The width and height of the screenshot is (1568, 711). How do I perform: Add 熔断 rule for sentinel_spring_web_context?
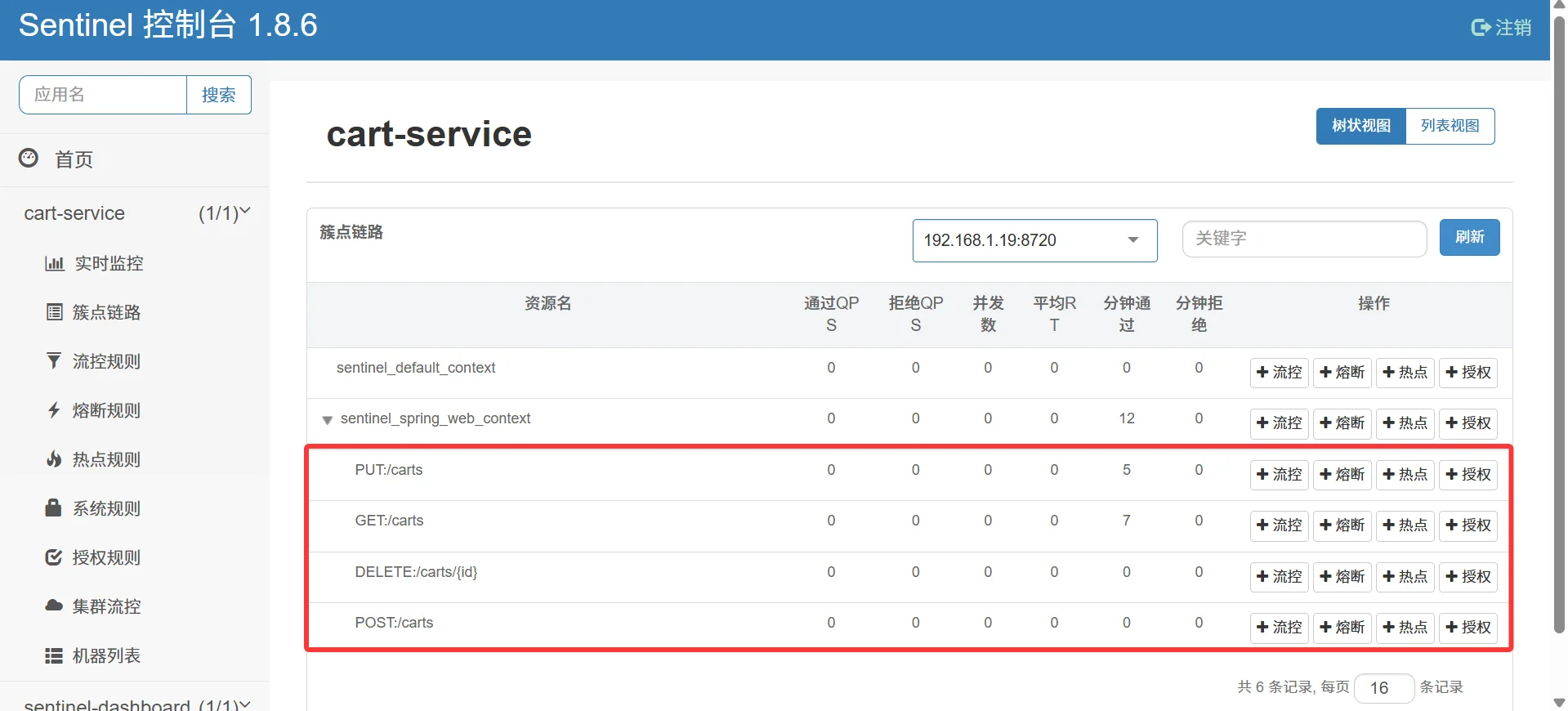pos(1342,423)
